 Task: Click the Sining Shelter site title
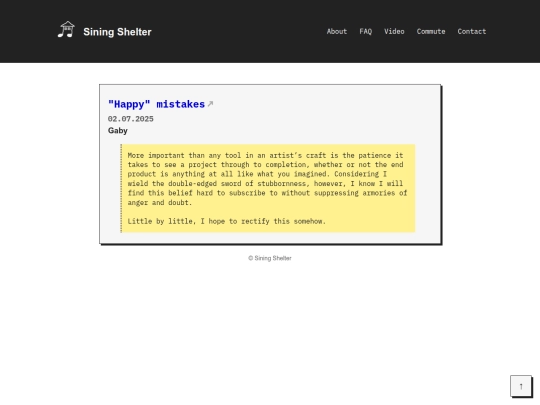click(x=117, y=32)
